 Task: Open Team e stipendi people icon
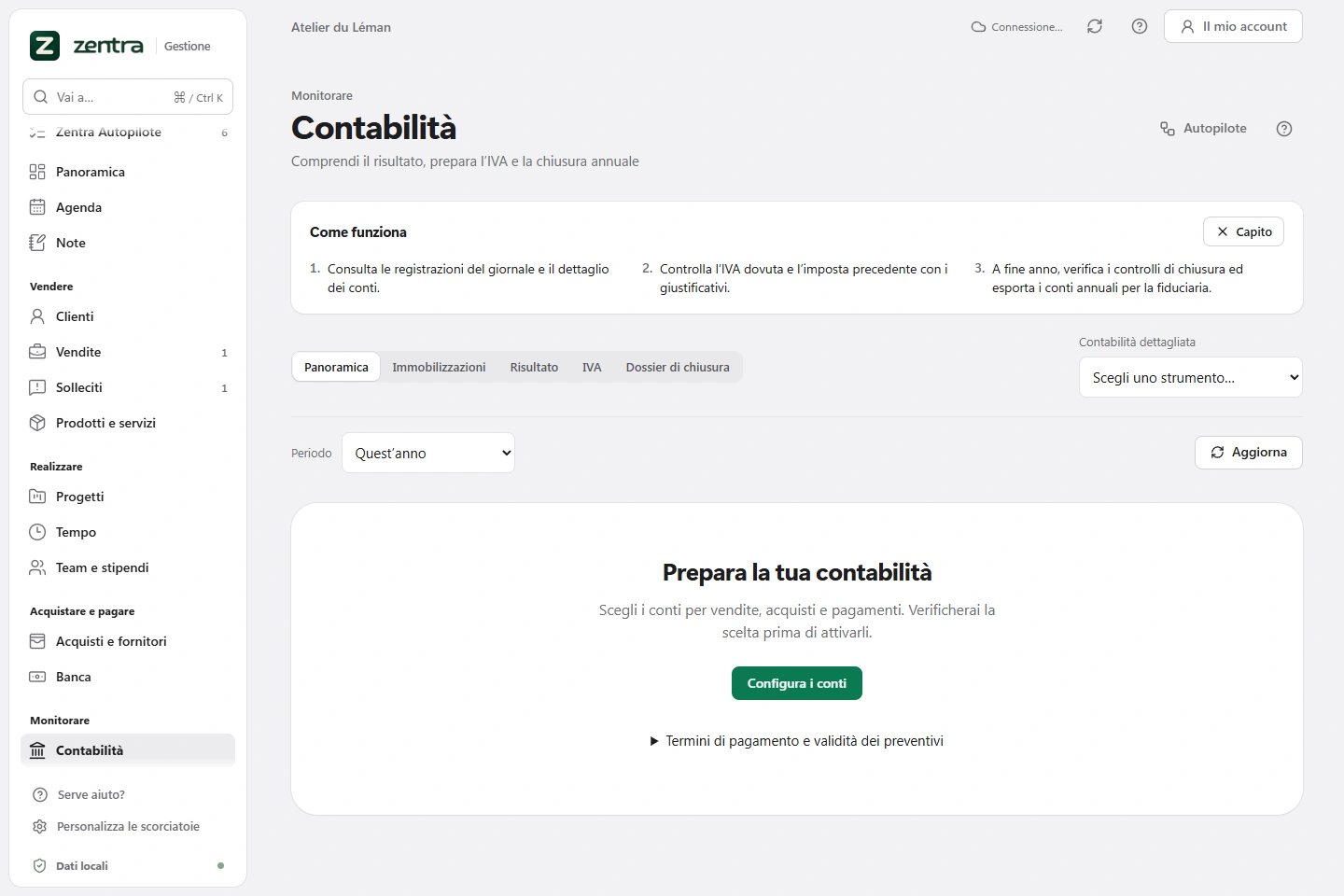(x=37, y=567)
